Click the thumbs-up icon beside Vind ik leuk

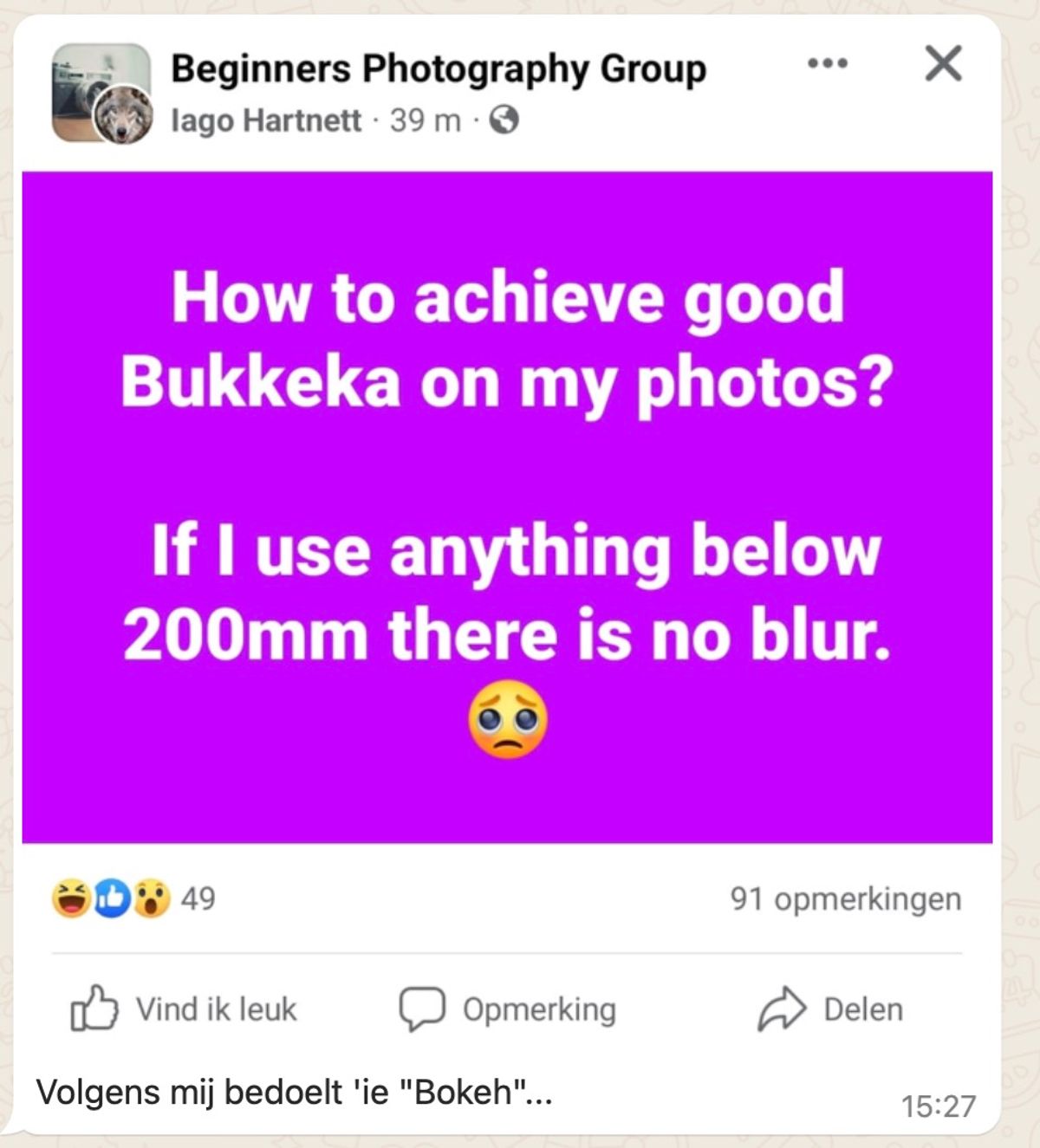pos(94,1009)
